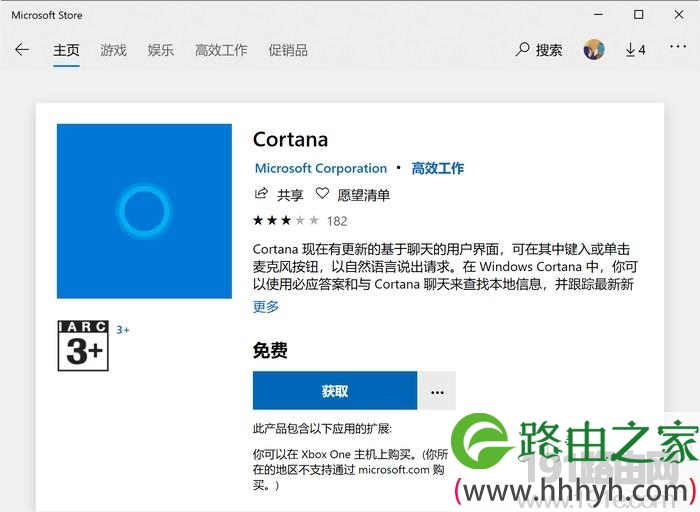This screenshot has height=512, width=700.
Task: Open downloads showing 4 pending
Action: 635,50
